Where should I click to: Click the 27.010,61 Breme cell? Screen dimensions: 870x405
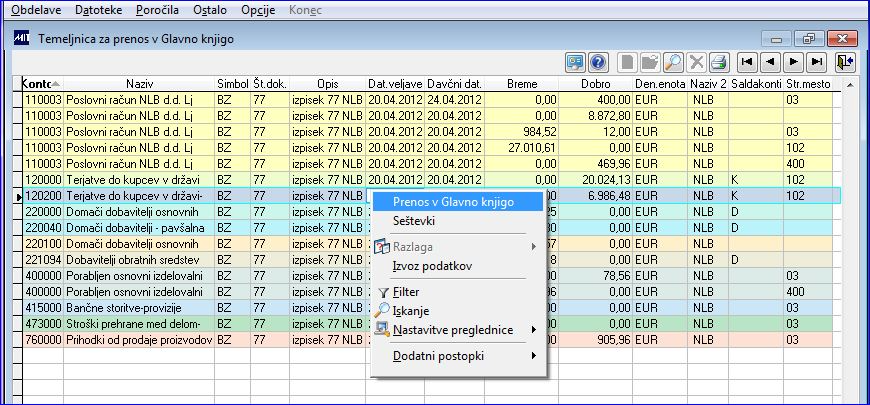tap(522, 148)
